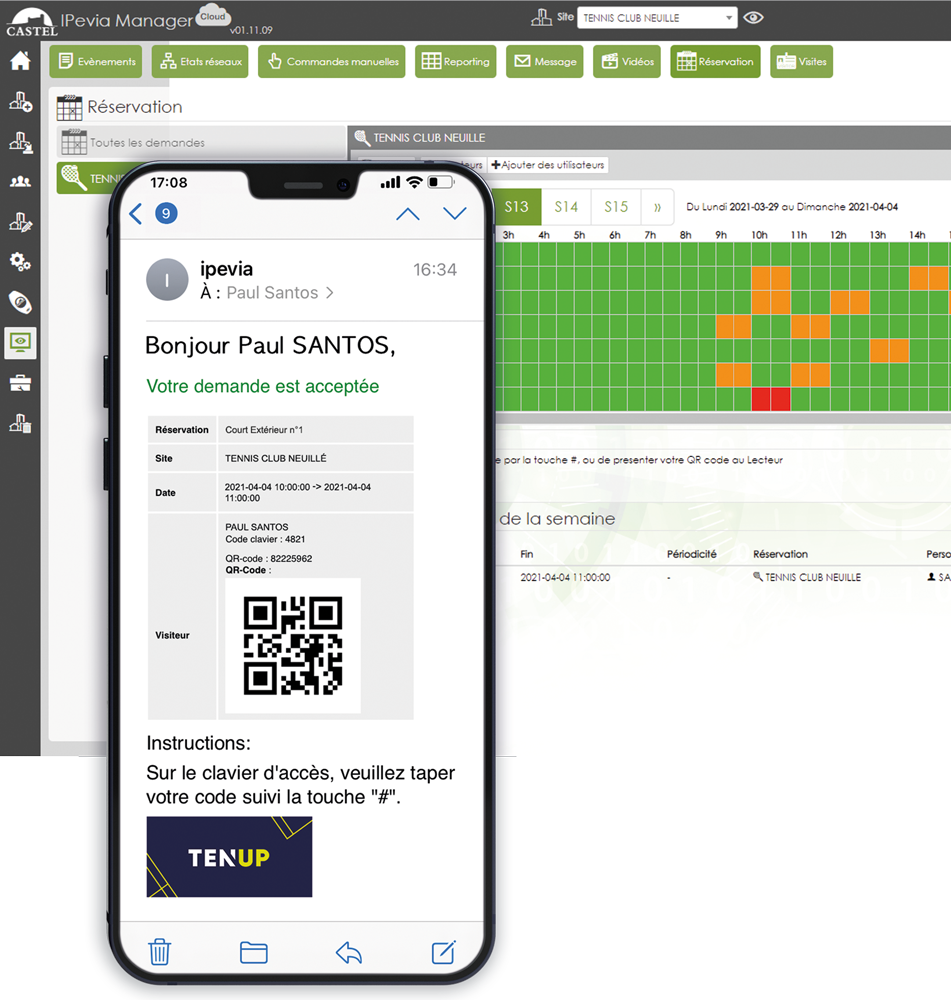Tap the cellular signal bars on phone

(x=390, y=182)
